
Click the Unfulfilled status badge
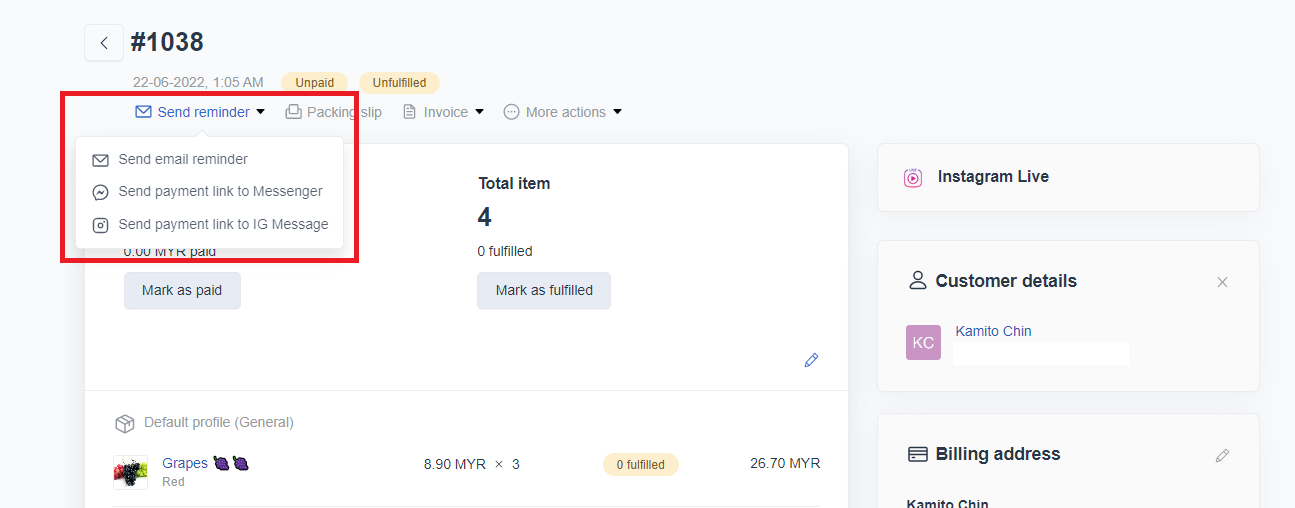[399, 83]
